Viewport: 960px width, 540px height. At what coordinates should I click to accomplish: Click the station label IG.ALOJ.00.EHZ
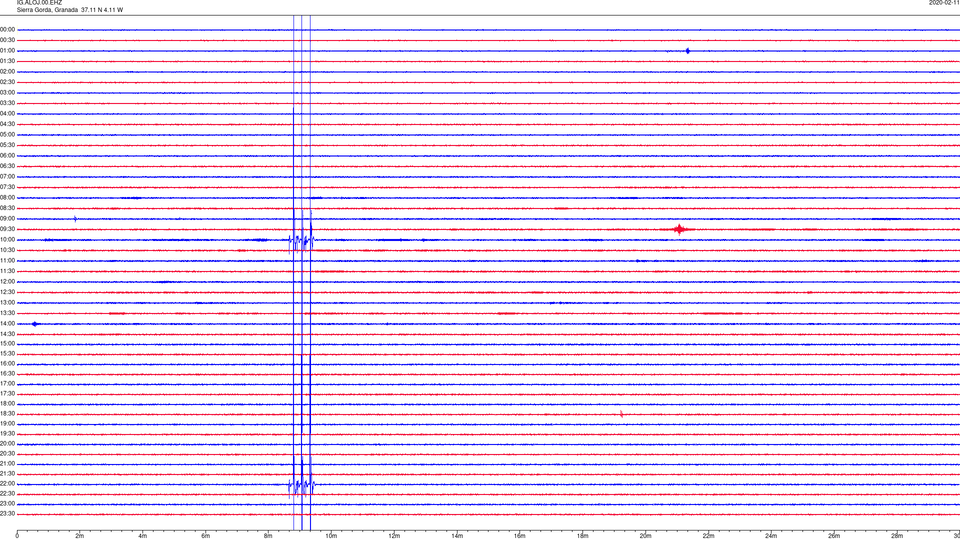pos(39,2)
